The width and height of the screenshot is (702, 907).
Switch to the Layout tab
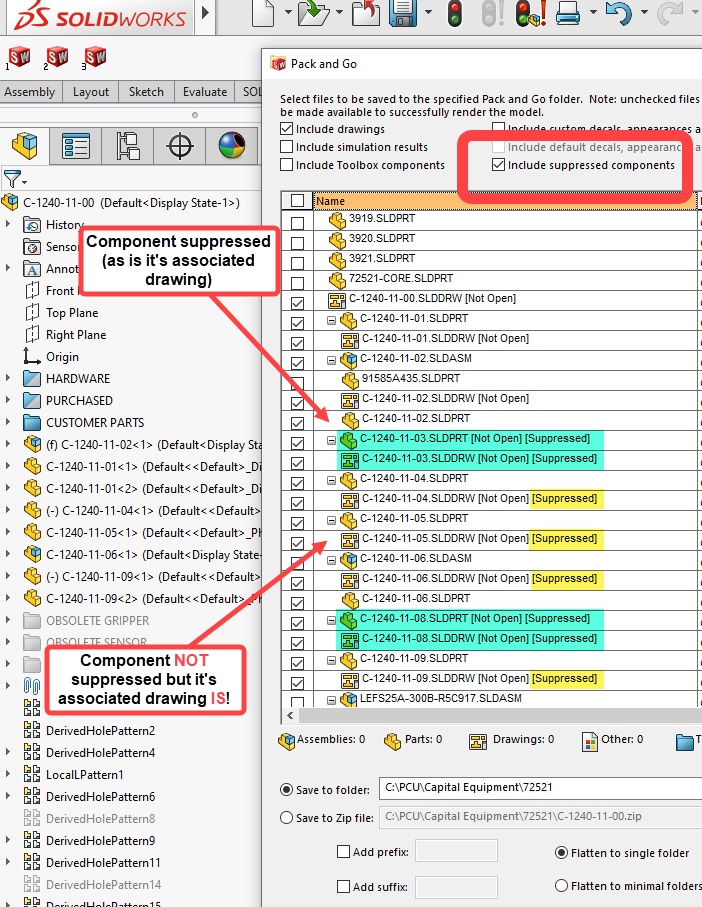point(91,91)
